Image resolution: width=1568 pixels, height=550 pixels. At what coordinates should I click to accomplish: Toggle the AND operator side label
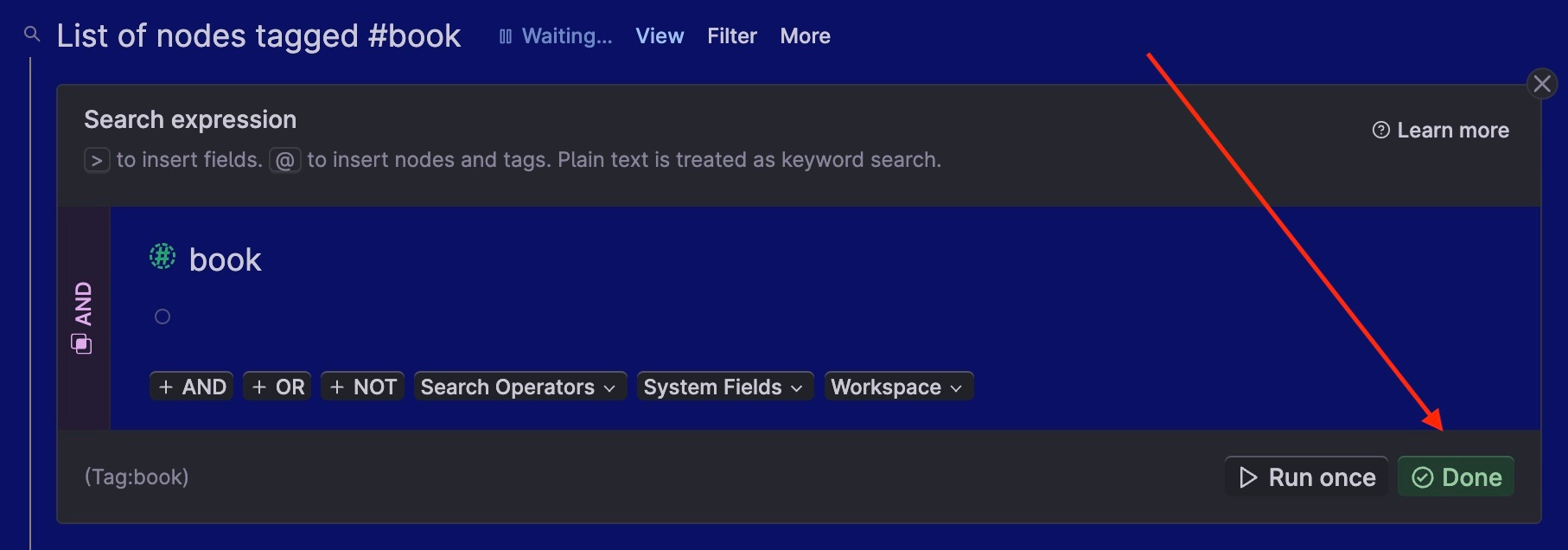[x=83, y=317]
